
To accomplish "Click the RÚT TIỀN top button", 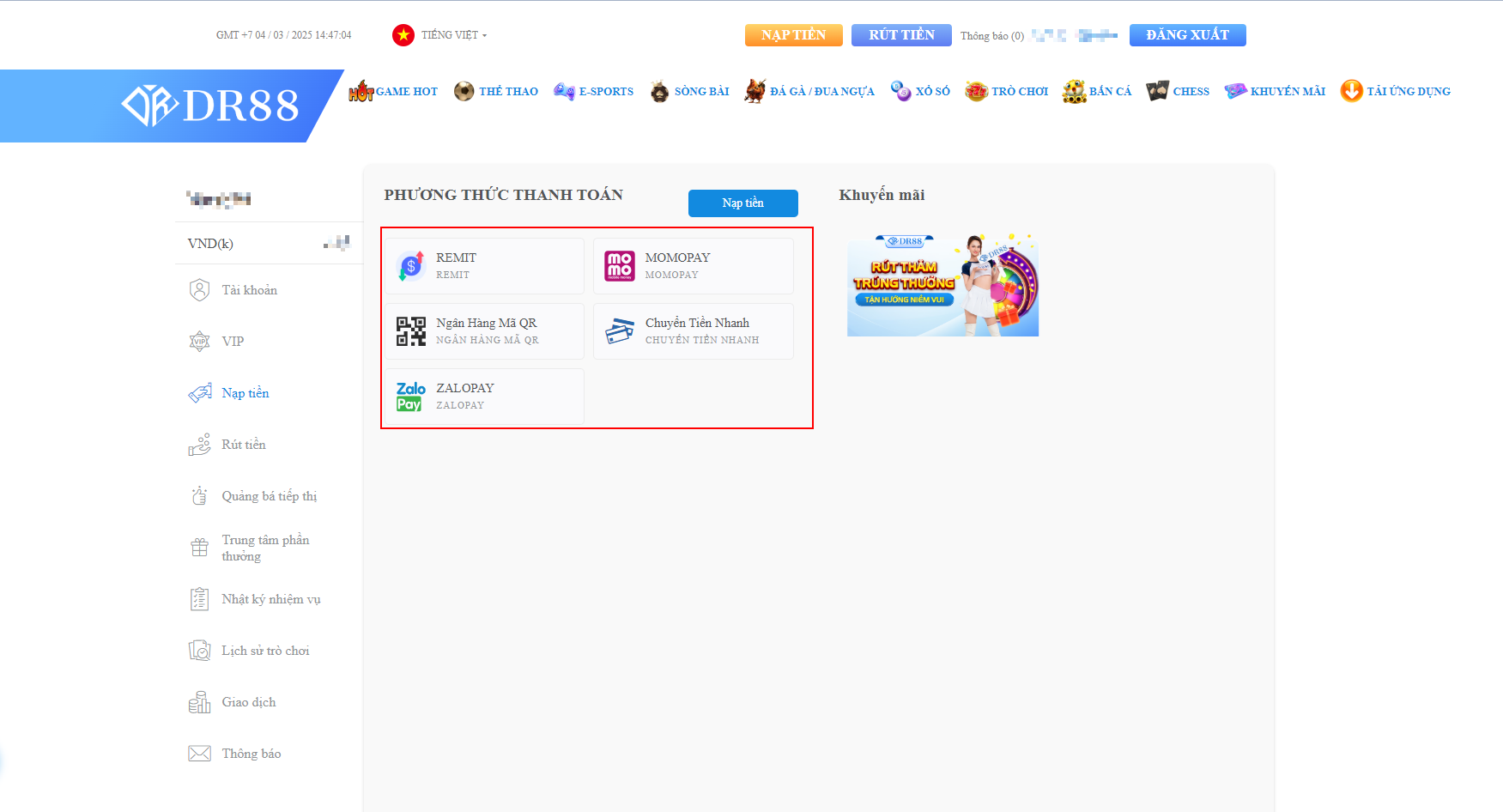I will (x=901, y=35).
